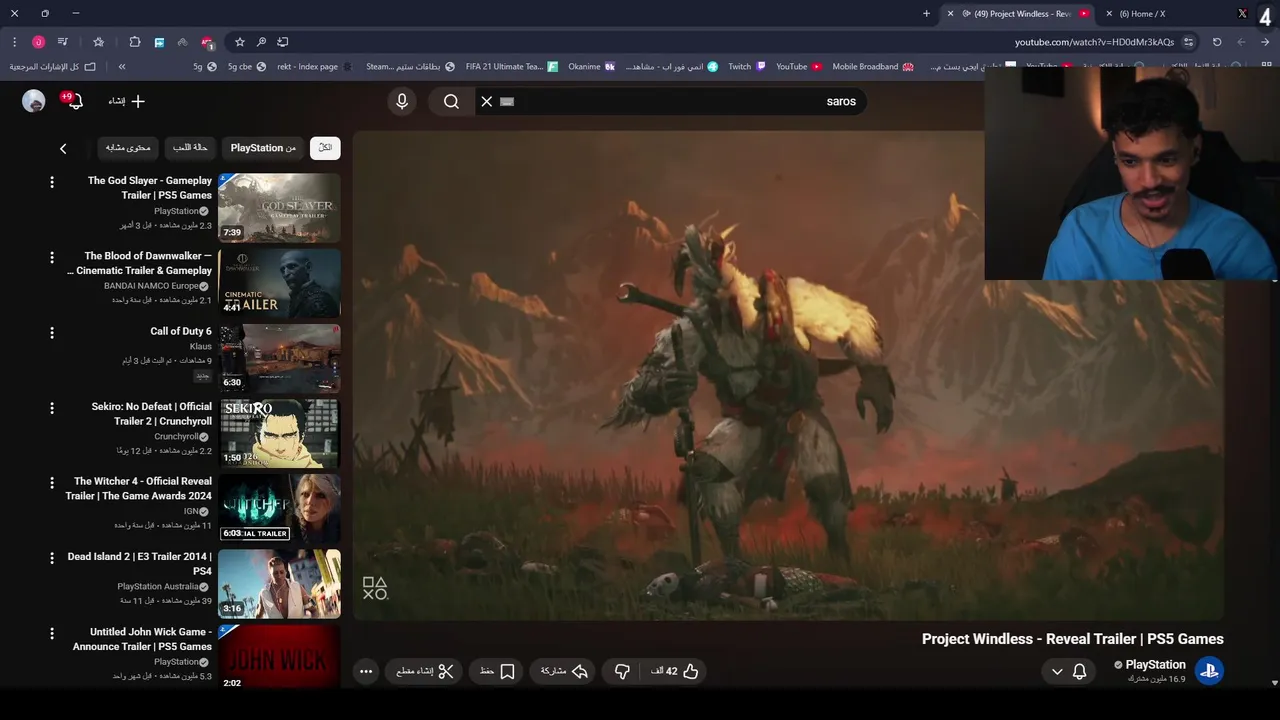Open the browser extensions puzzle icon
1280x720 pixels.
click(x=135, y=42)
